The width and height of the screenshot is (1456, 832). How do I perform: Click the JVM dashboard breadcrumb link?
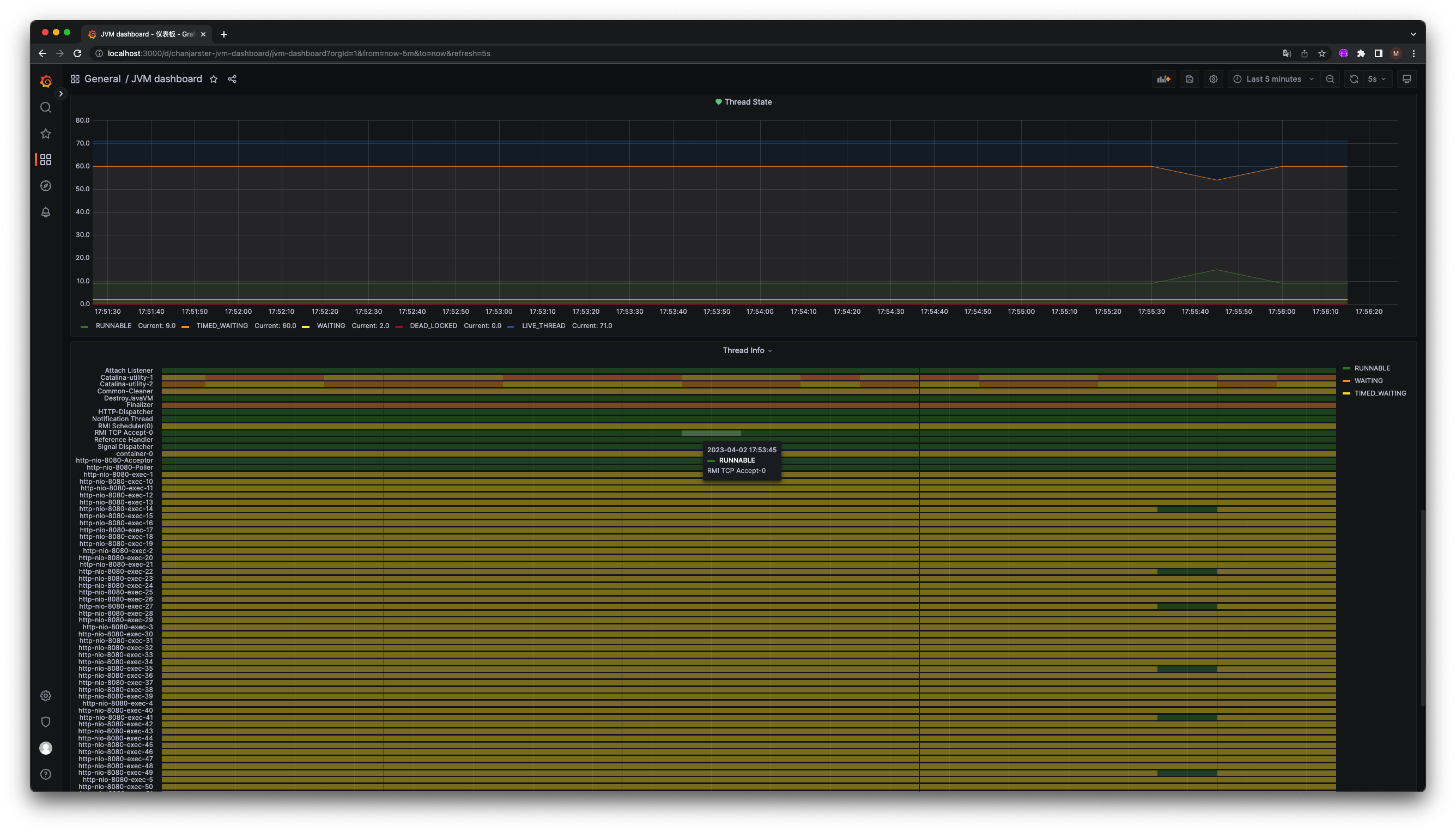pyautogui.click(x=166, y=79)
